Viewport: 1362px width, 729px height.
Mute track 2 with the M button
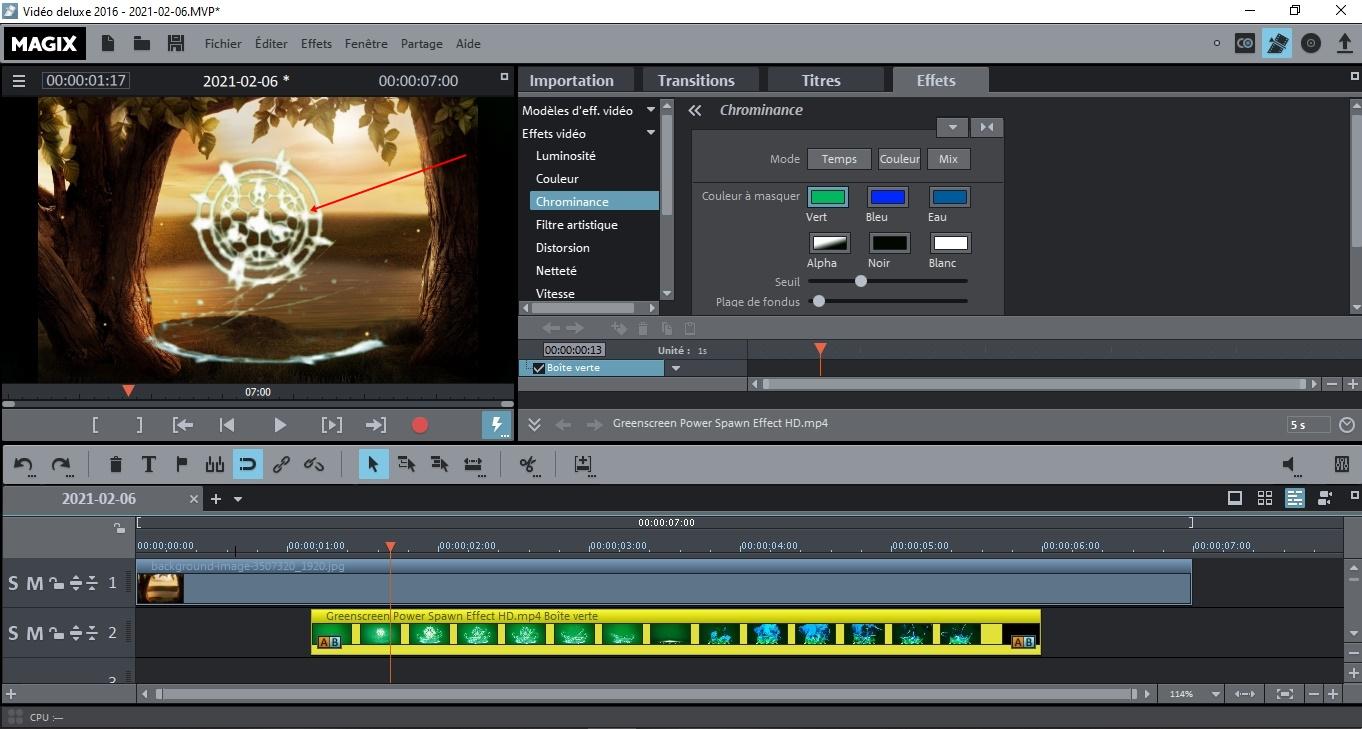(34, 633)
